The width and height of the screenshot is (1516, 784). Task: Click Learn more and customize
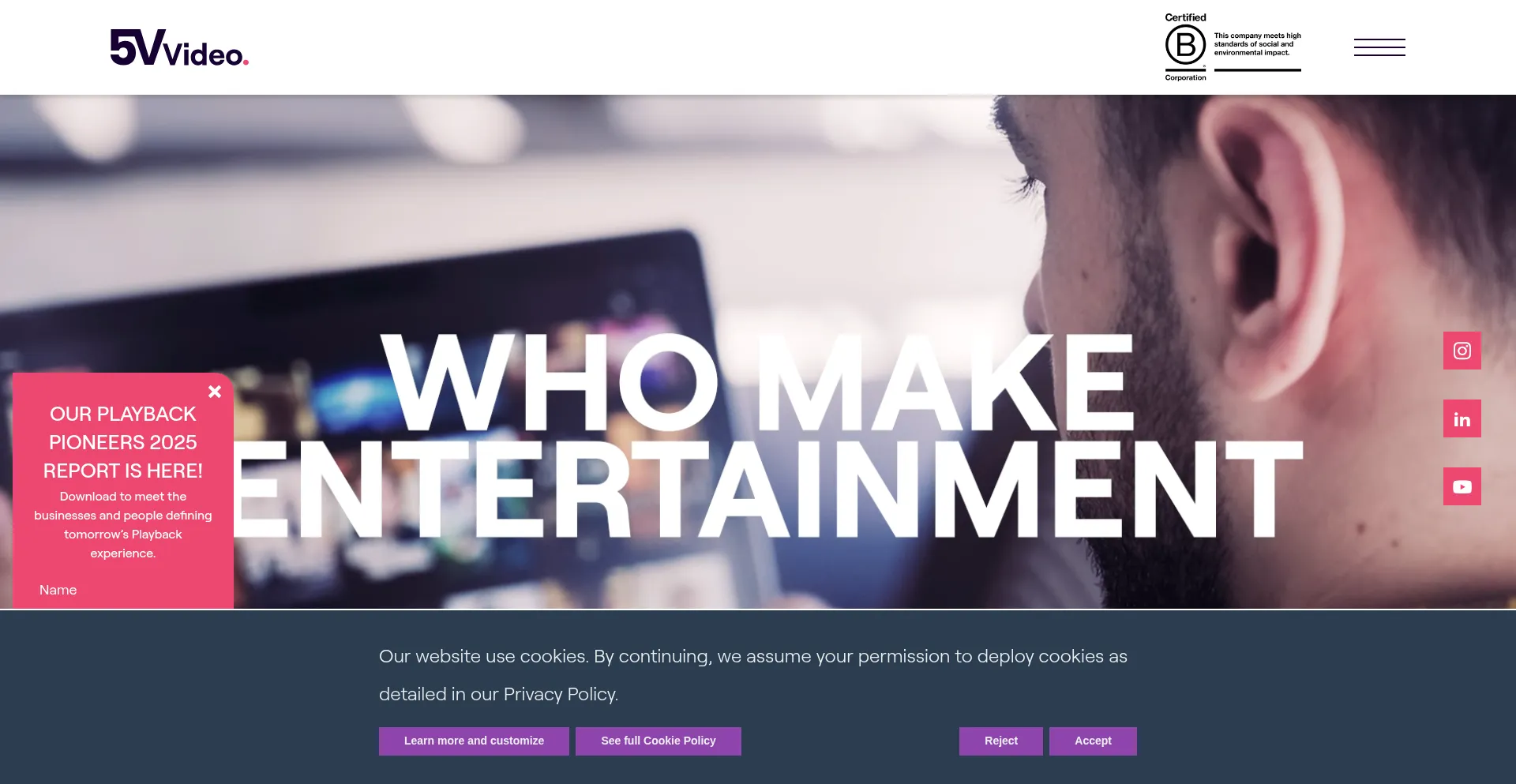pos(474,741)
